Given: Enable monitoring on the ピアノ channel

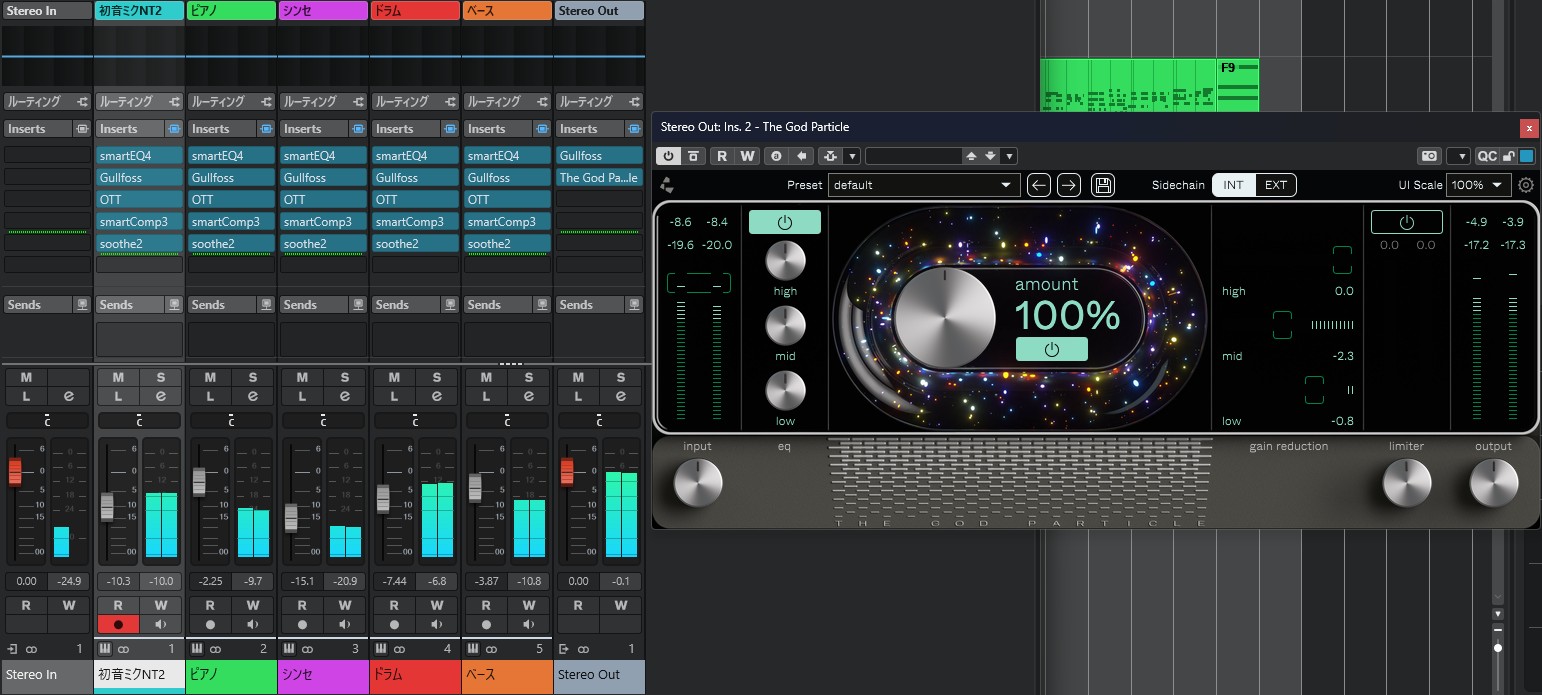Looking at the screenshot, I should pos(253,625).
